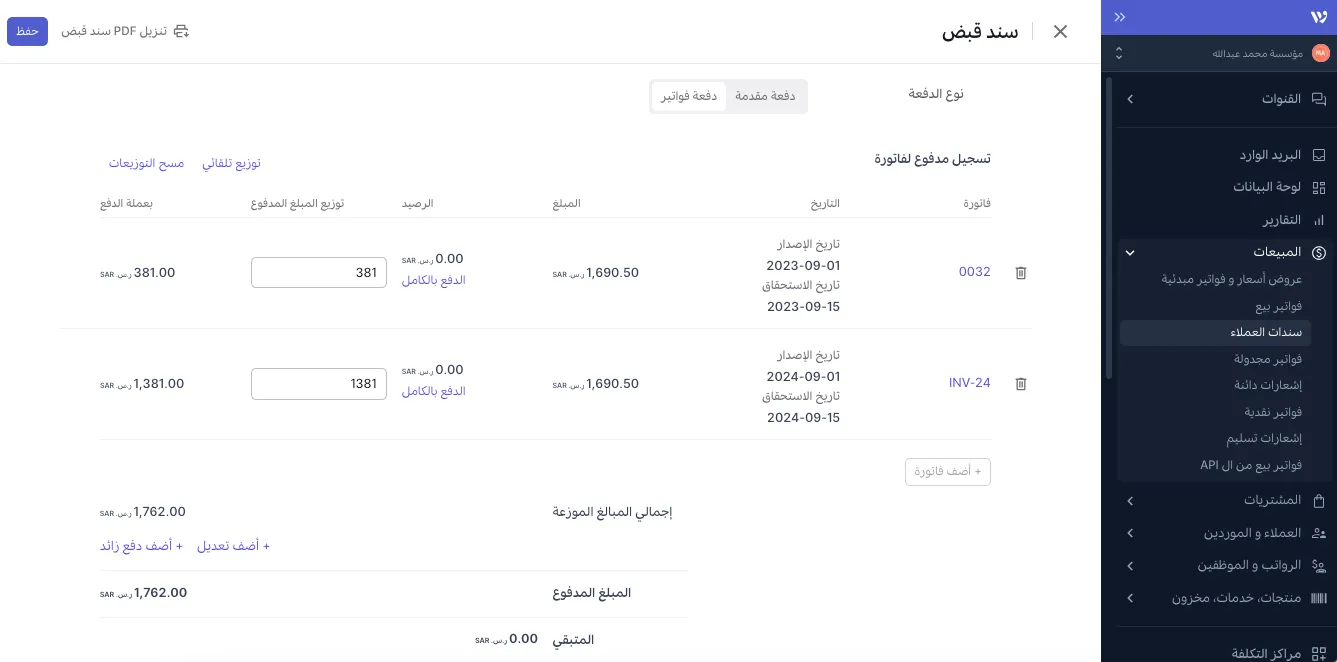
Task: Open القنوات via the chat icon
Action: point(1319,99)
